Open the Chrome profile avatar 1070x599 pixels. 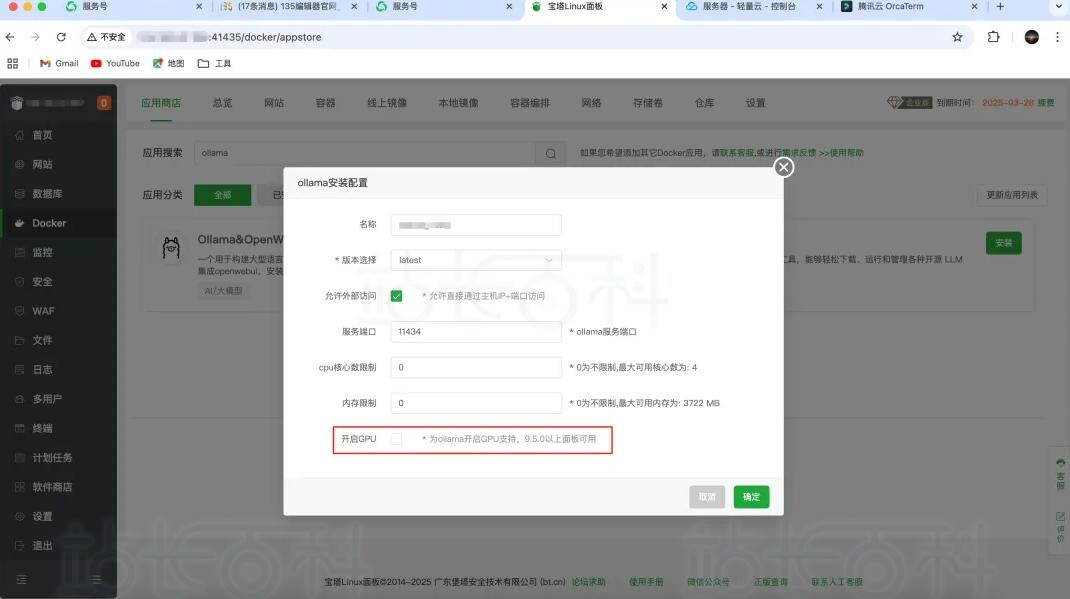(1032, 37)
